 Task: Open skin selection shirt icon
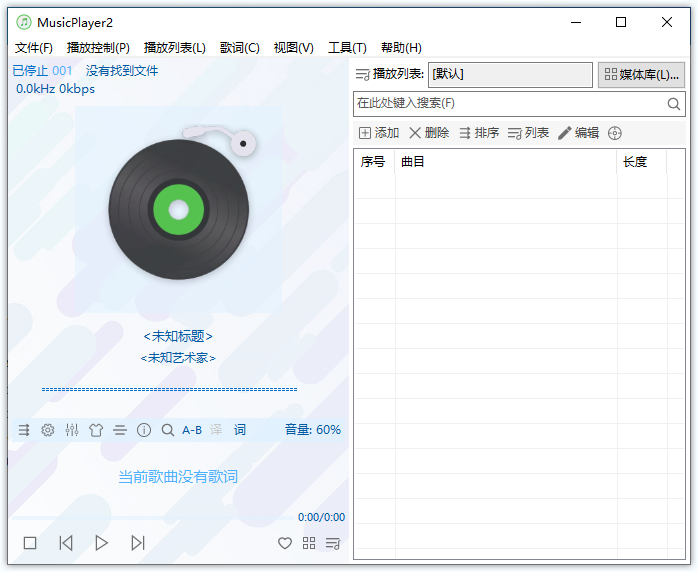(96, 430)
